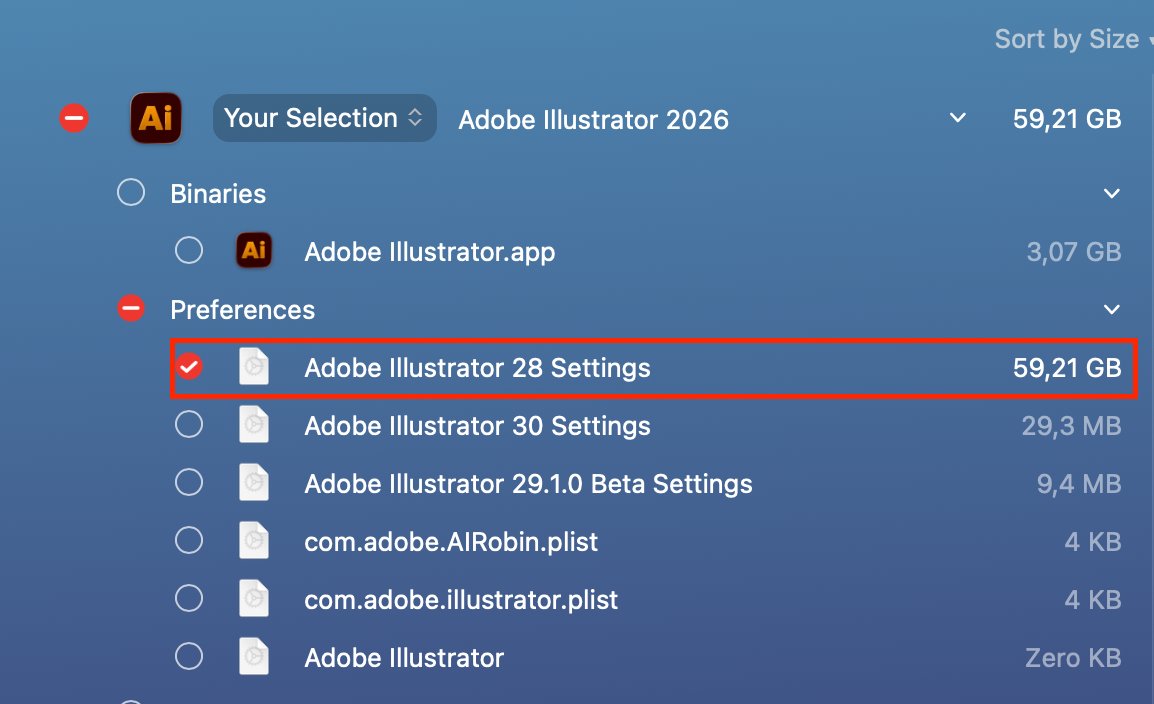The height and width of the screenshot is (704, 1154).
Task: Click the file icon of Adobe Illustrator 30 Settings
Action: [254, 424]
